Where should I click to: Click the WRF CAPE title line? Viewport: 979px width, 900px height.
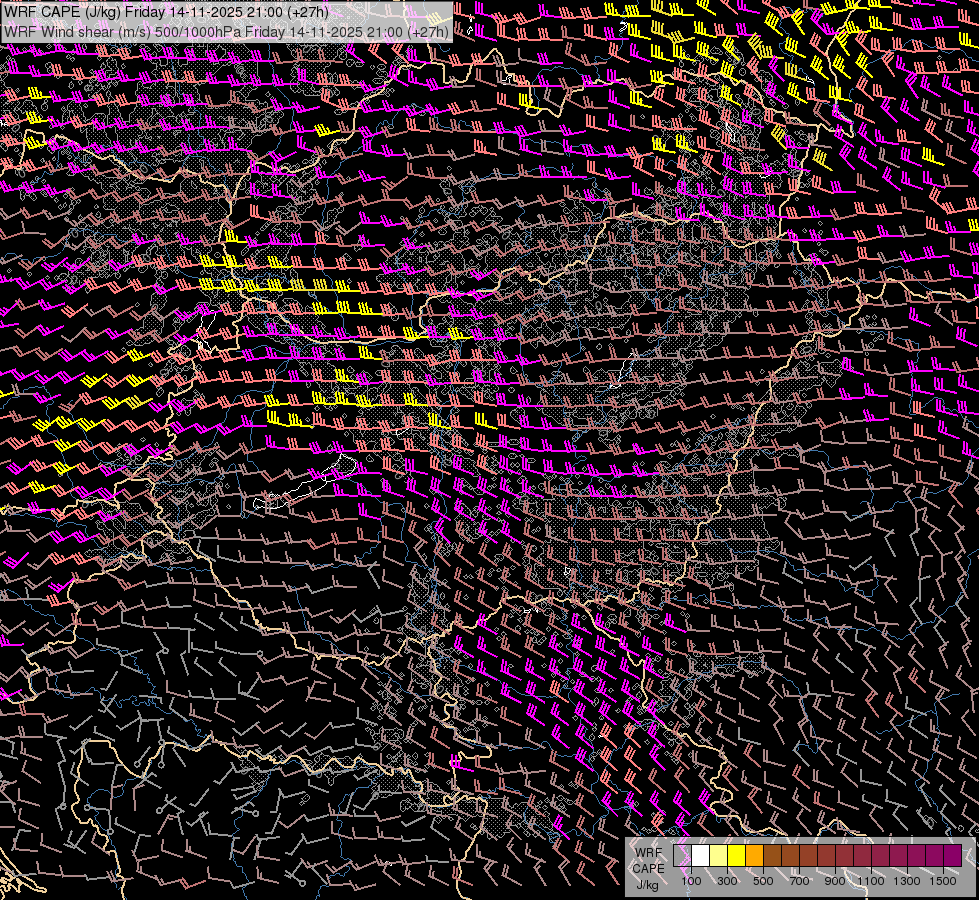(x=166, y=12)
